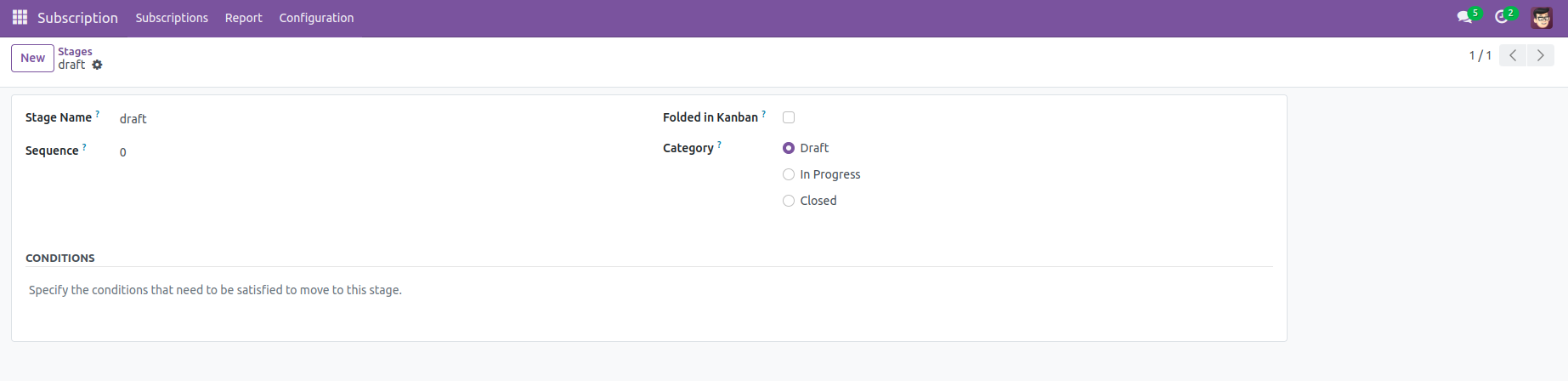Open the apps grid menu icon
Viewport: 1568px width, 381px height.
pyautogui.click(x=20, y=17)
